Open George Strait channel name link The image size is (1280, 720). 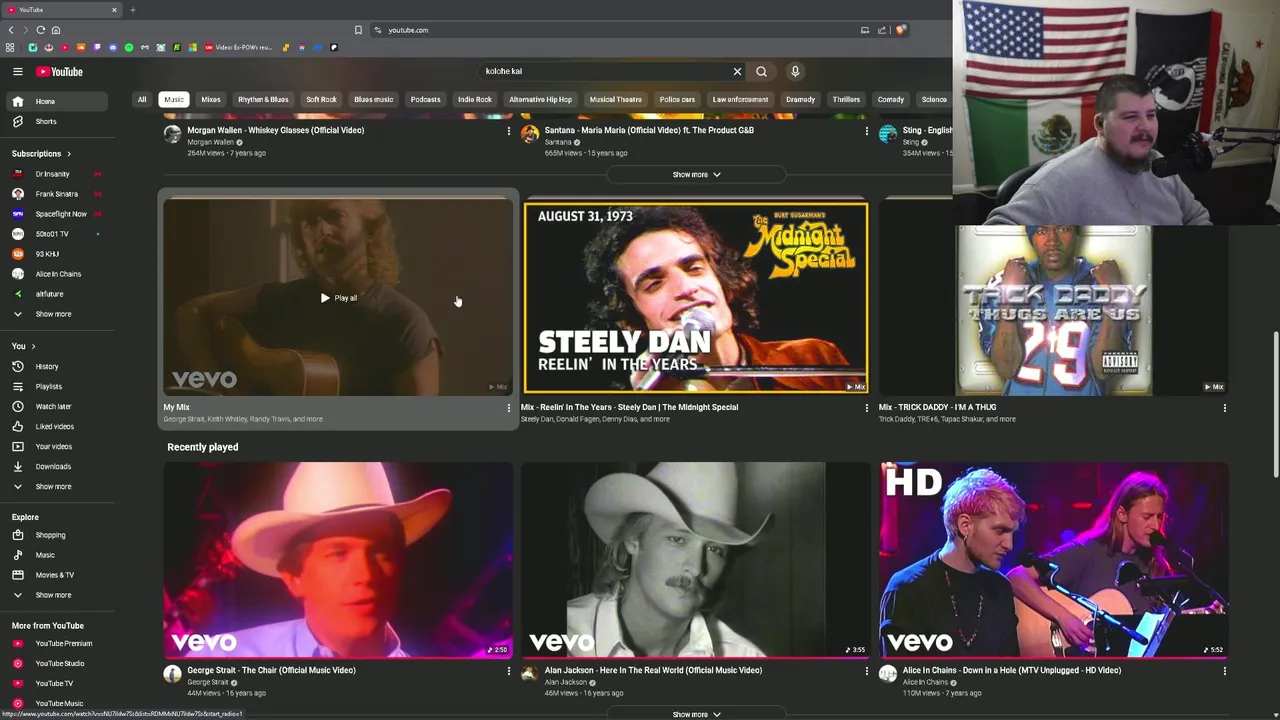click(208, 682)
